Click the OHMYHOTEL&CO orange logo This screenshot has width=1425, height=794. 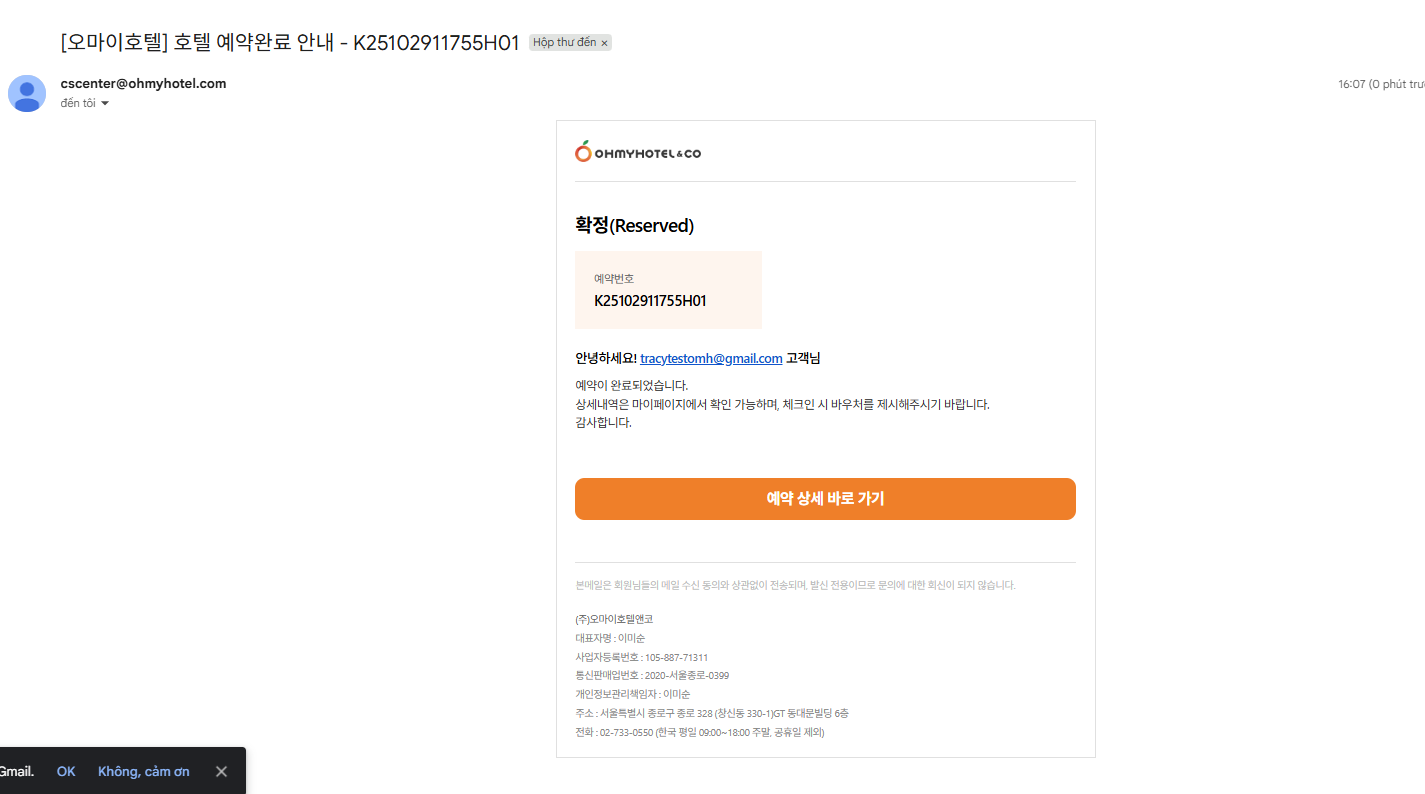point(638,152)
